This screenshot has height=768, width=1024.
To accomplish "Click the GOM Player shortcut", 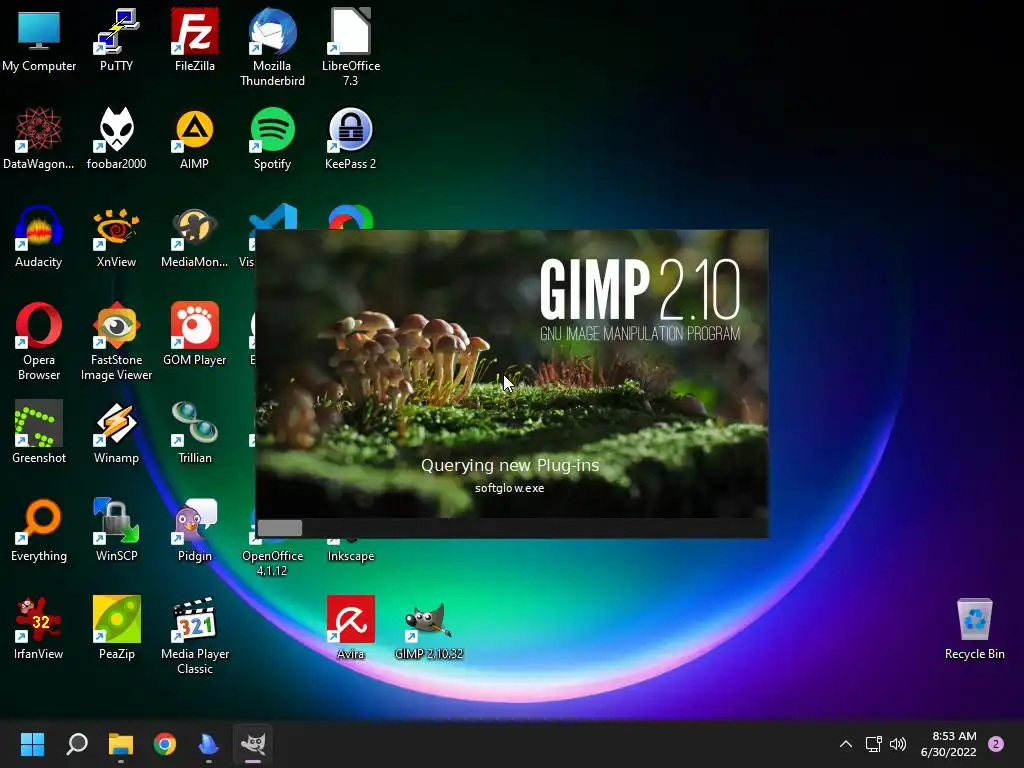I will tap(195, 334).
